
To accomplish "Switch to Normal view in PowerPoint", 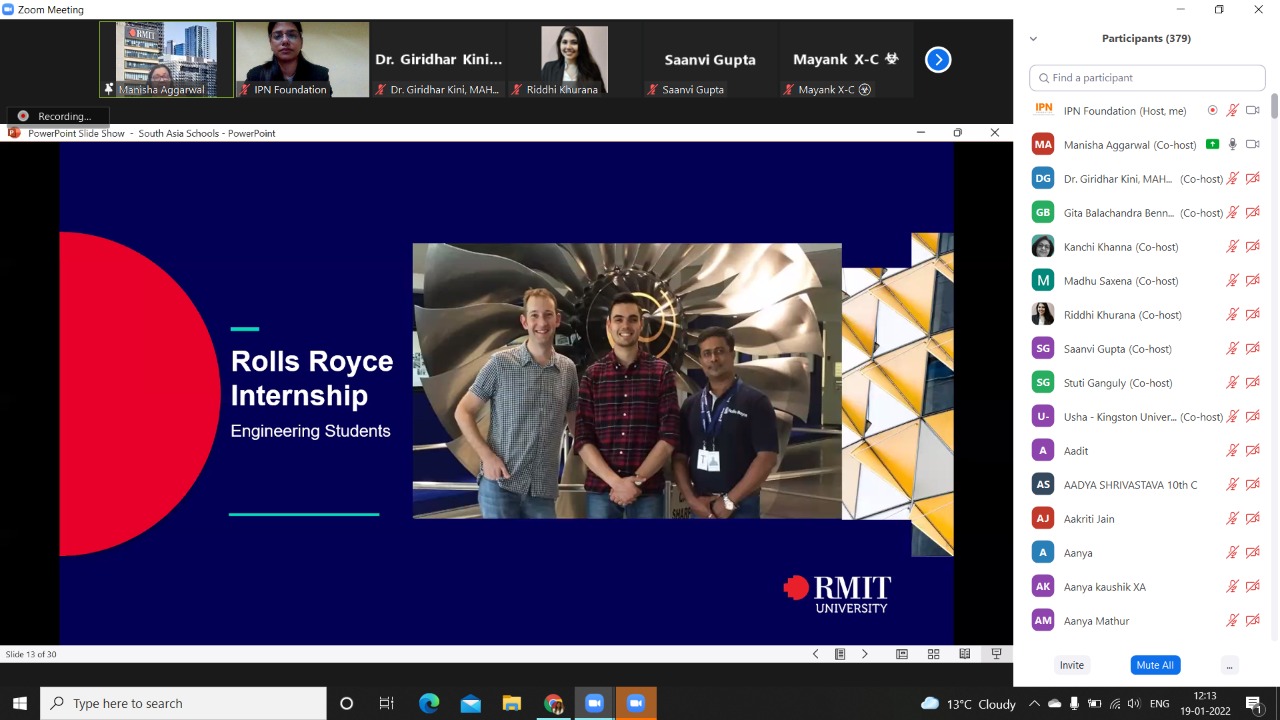I will [902, 654].
